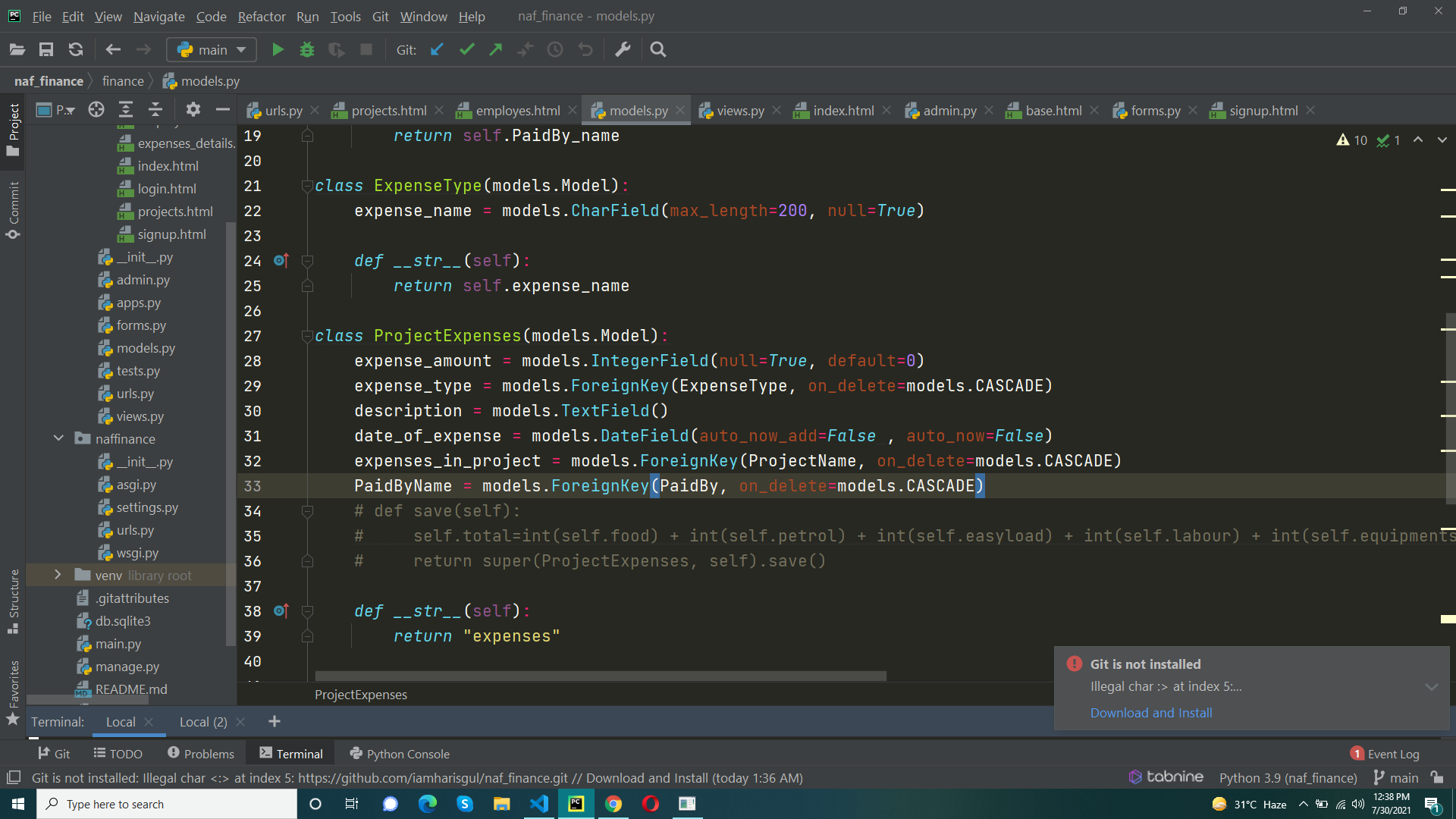Click Collapse All in Project panel

155,110
